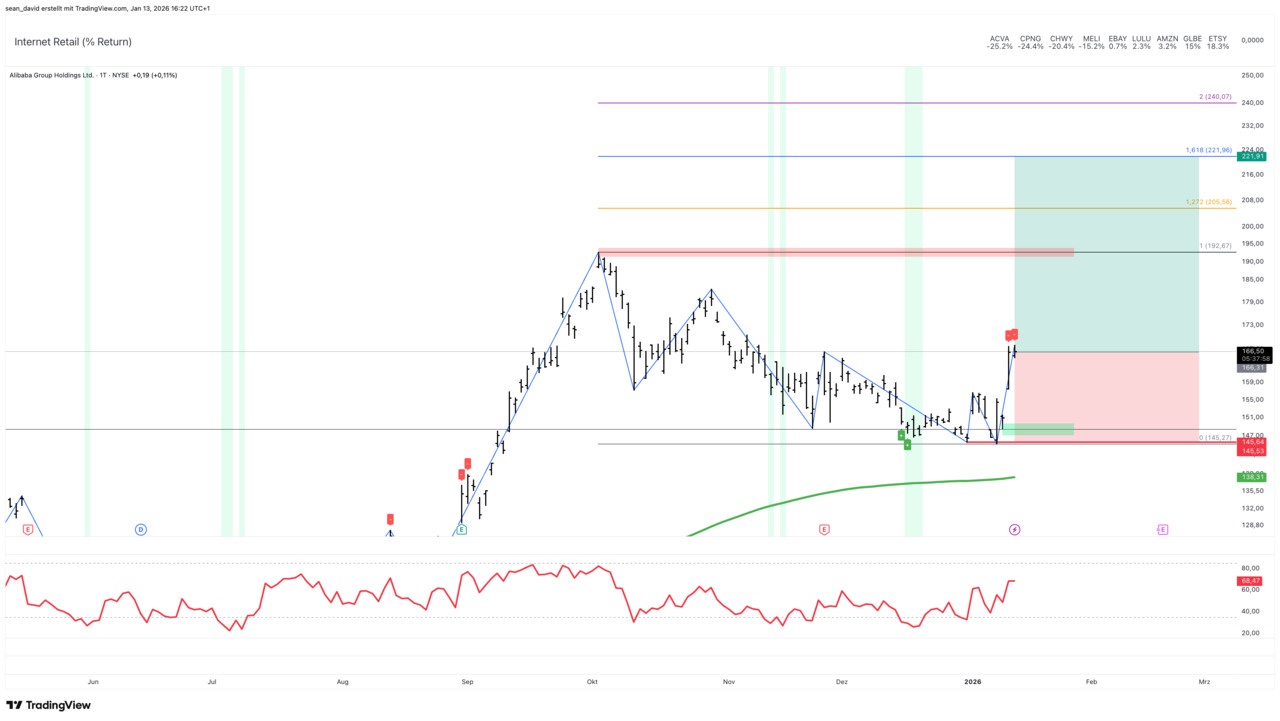Click the Okt label on the time axis

pyautogui.click(x=592, y=682)
